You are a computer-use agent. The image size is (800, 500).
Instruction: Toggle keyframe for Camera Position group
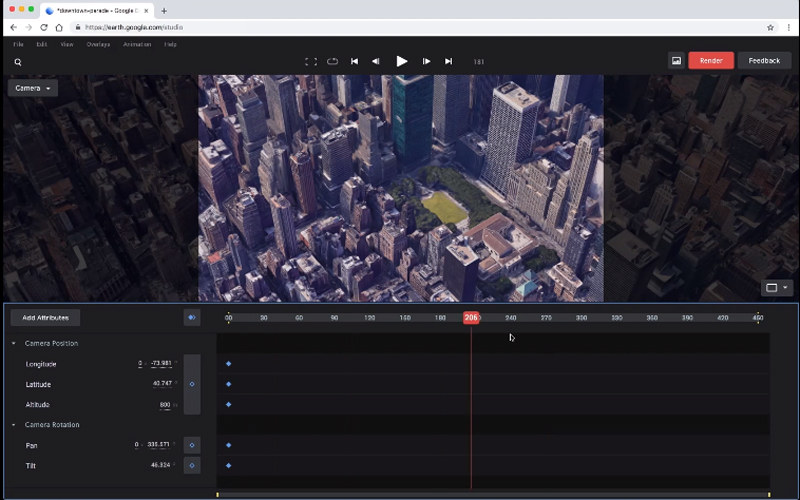click(192, 384)
